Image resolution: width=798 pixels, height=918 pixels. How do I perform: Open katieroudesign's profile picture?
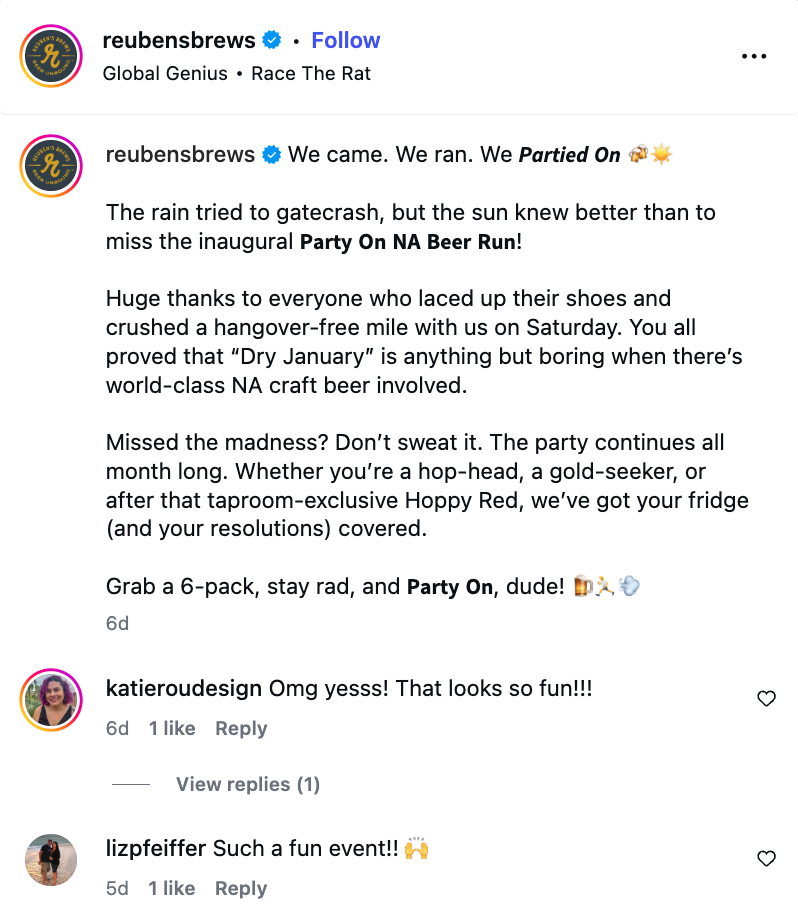pyautogui.click(x=51, y=699)
